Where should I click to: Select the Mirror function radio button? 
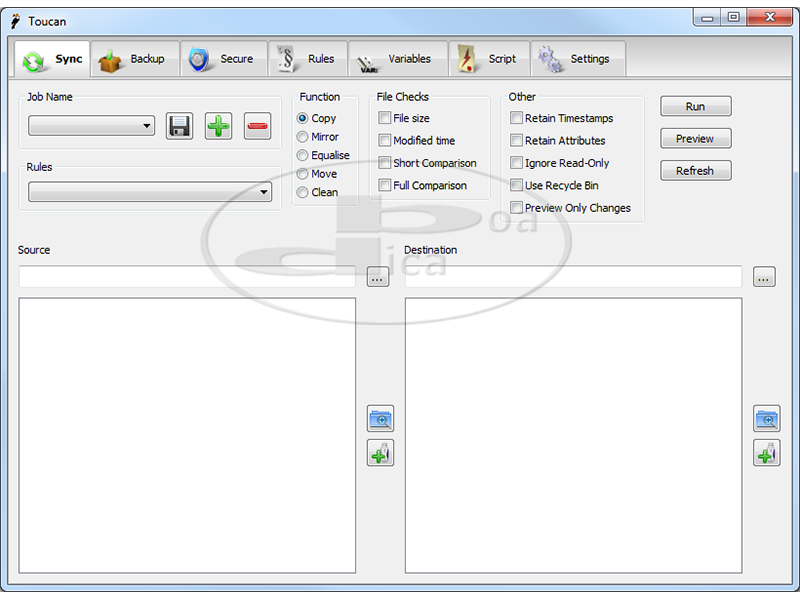tap(303, 137)
